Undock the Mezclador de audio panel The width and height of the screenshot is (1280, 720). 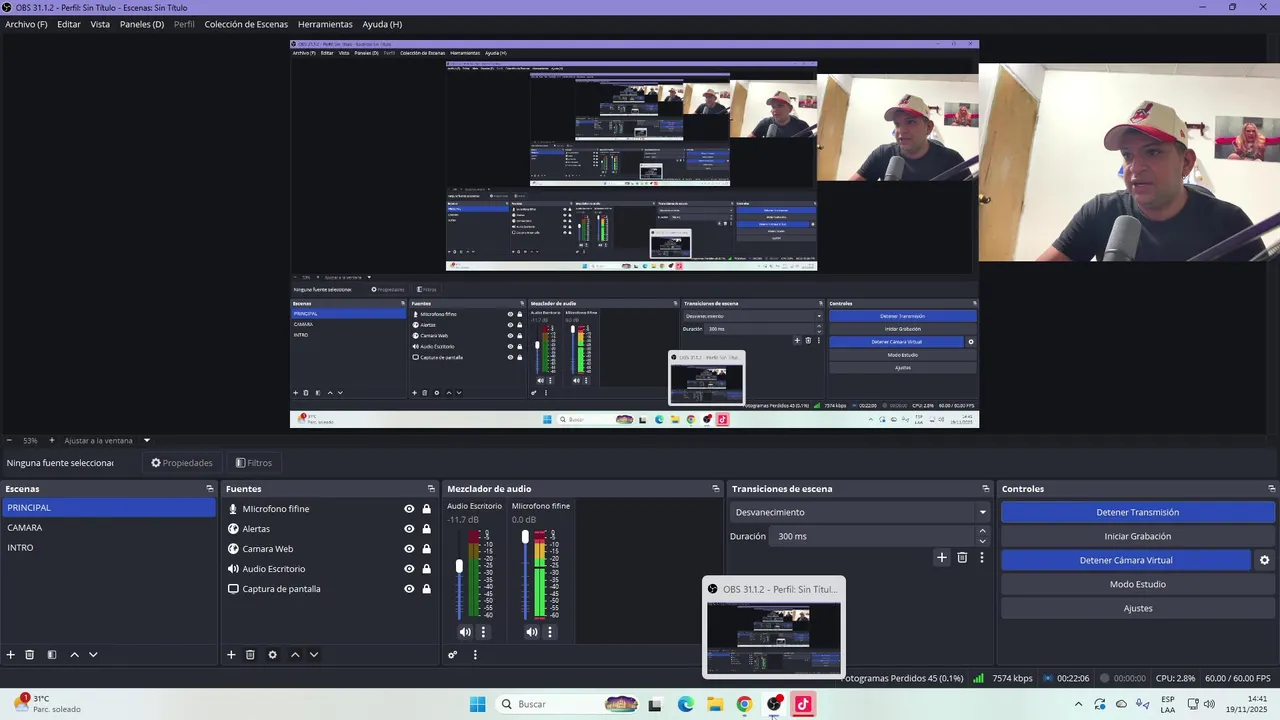[716, 489]
